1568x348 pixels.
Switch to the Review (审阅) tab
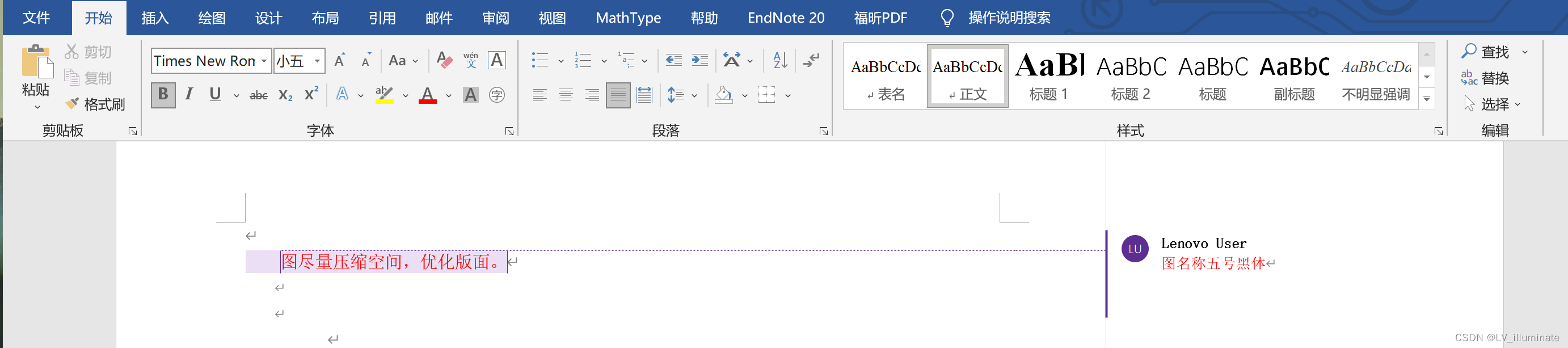[495, 18]
